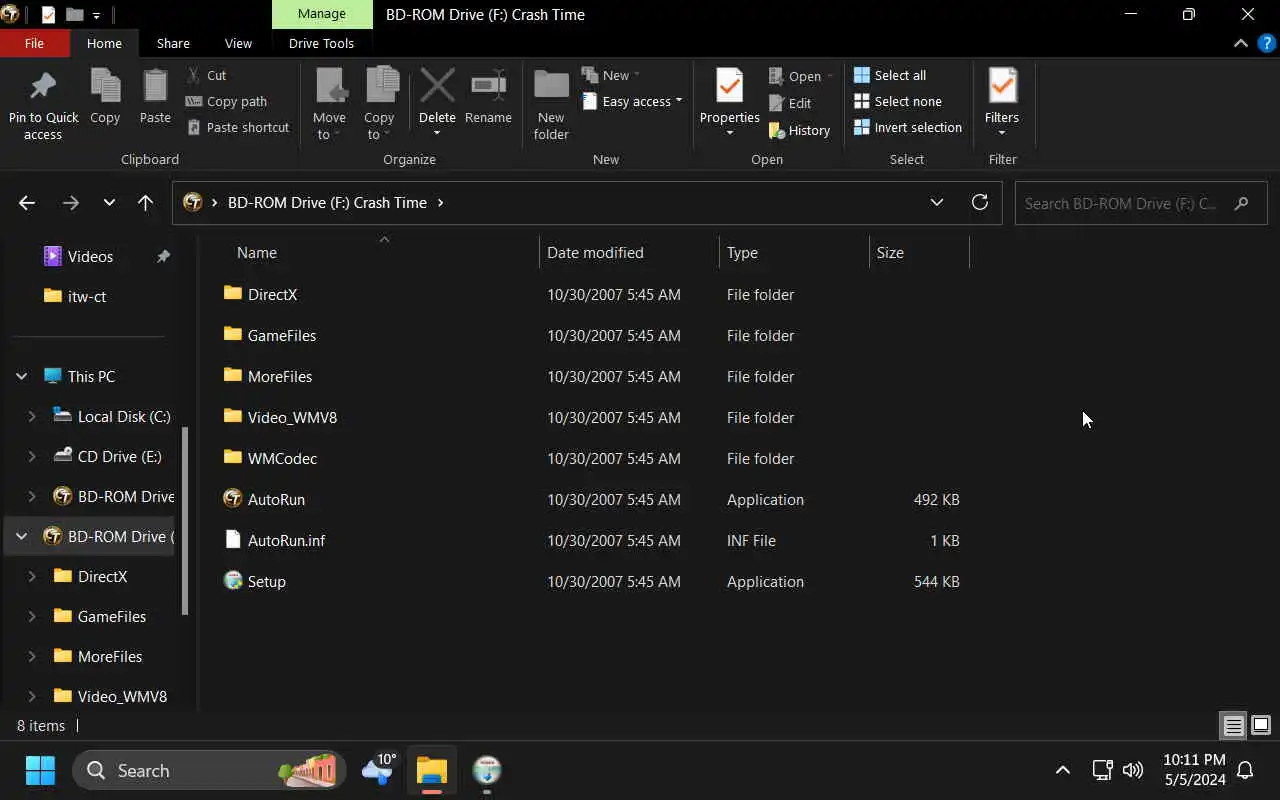
Task: Switch to the View tab
Action: click(x=238, y=43)
